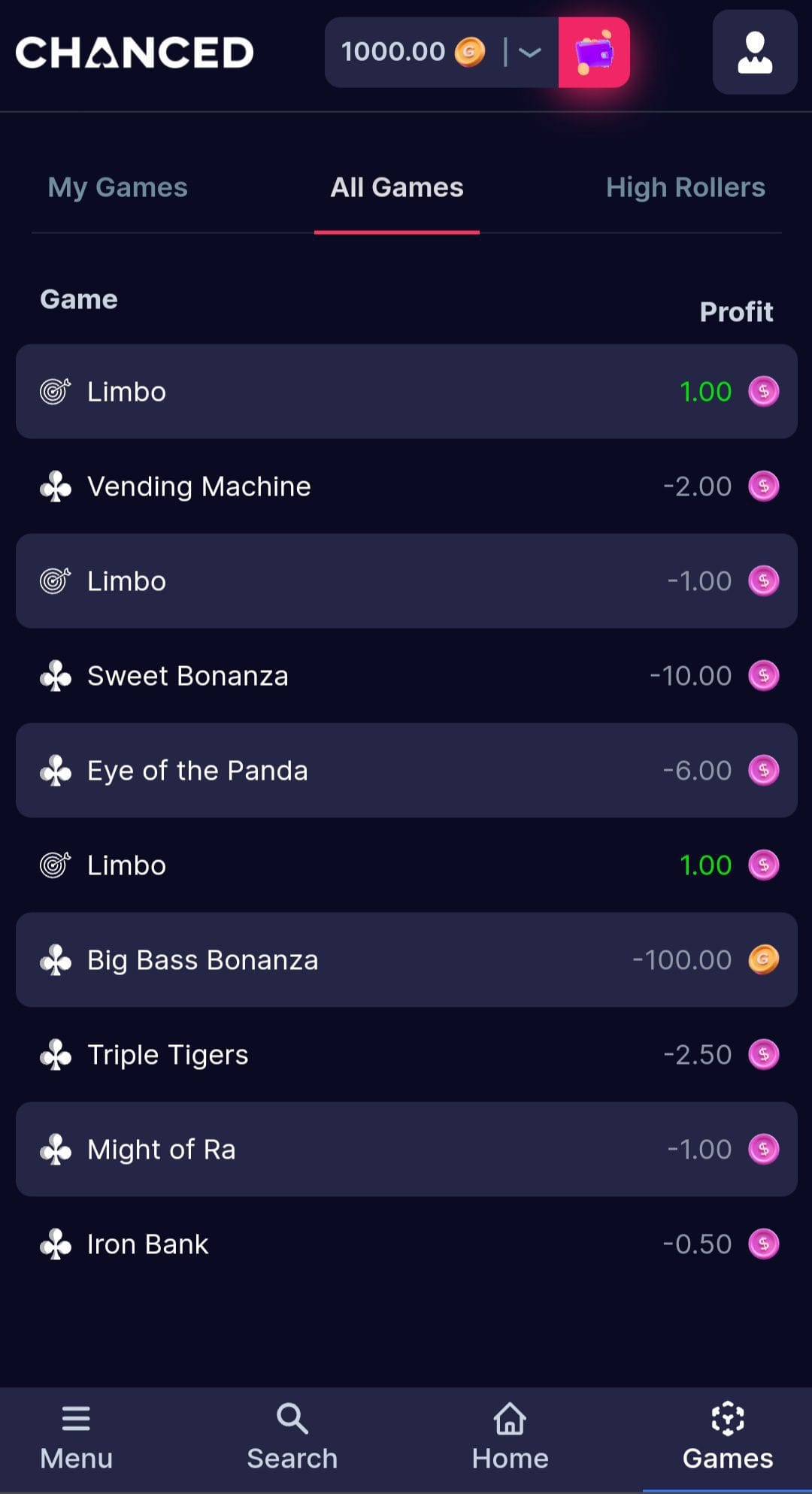Select the Games dice icon
The width and height of the screenshot is (812, 1494).
[728, 1418]
